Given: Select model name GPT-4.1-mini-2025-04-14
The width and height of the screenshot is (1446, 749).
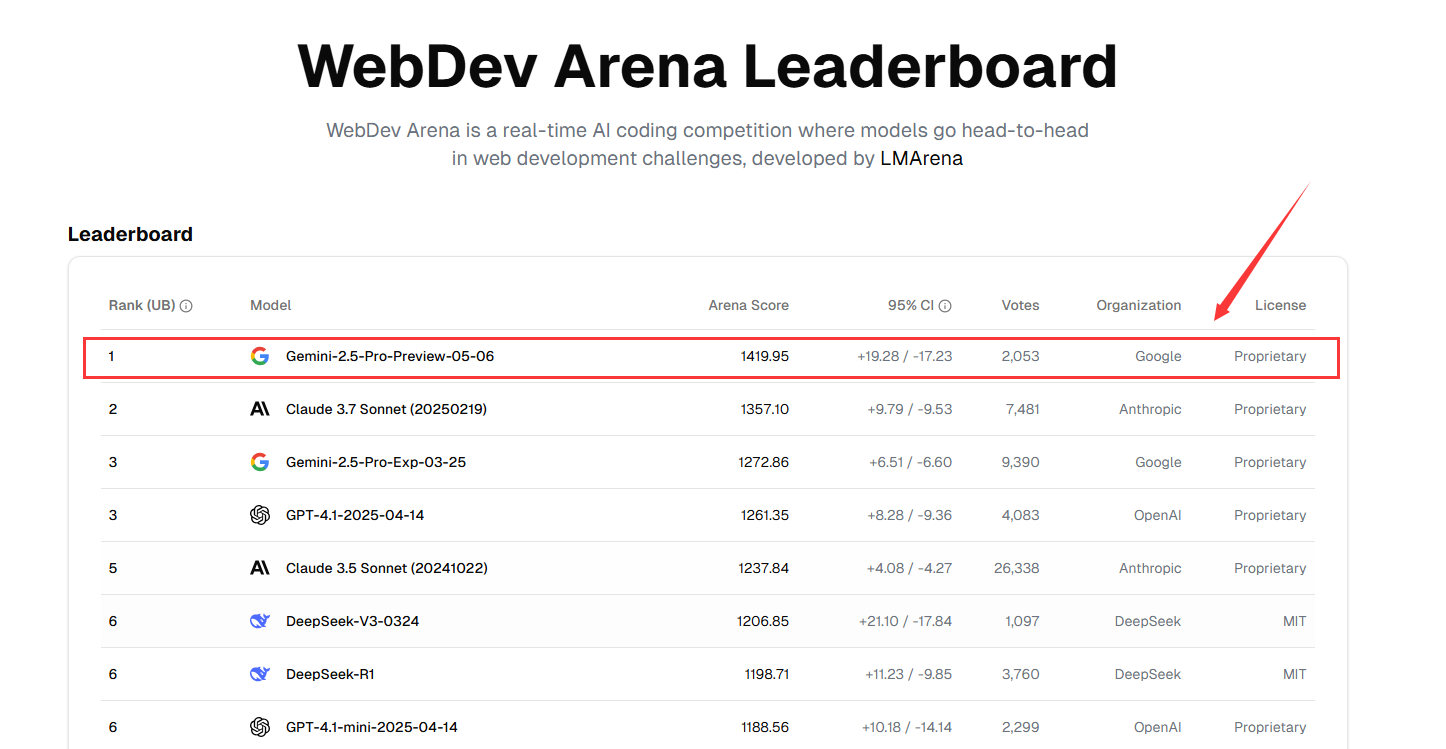Looking at the screenshot, I should [x=372, y=727].
